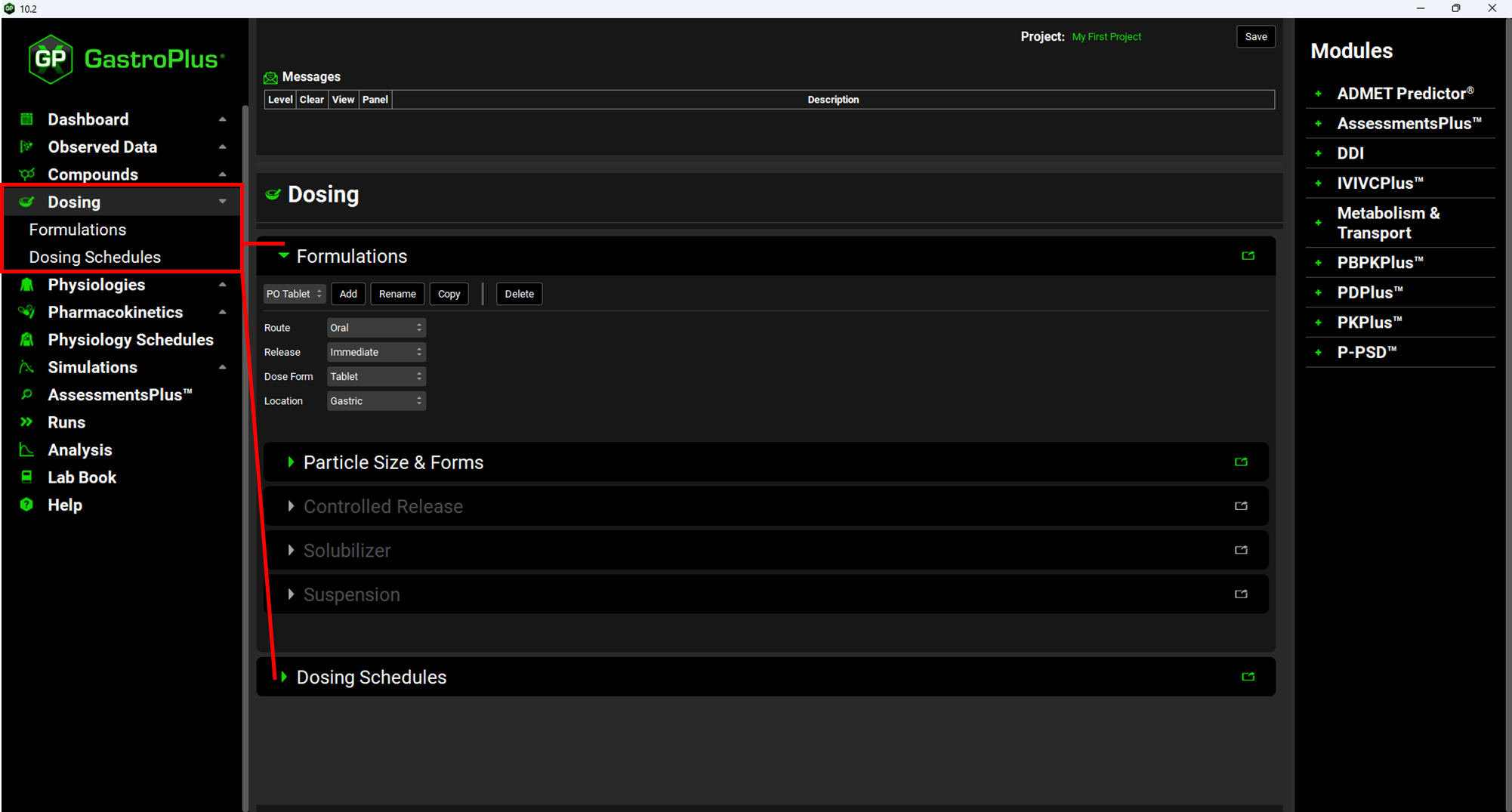Image resolution: width=1512 pixels, height=812 pixels.
Task: Pop out the Dosing Schedules panel icon
Action: [1248, 677]
